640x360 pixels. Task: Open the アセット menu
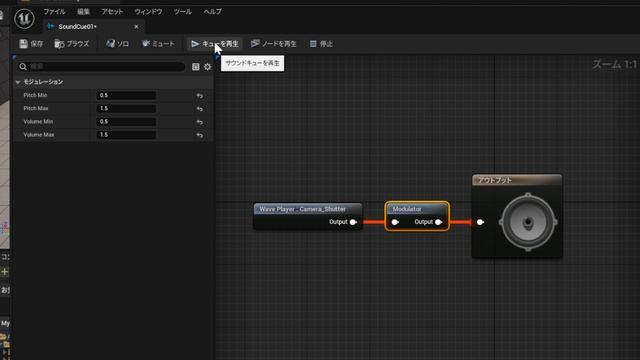click(112, 11)
